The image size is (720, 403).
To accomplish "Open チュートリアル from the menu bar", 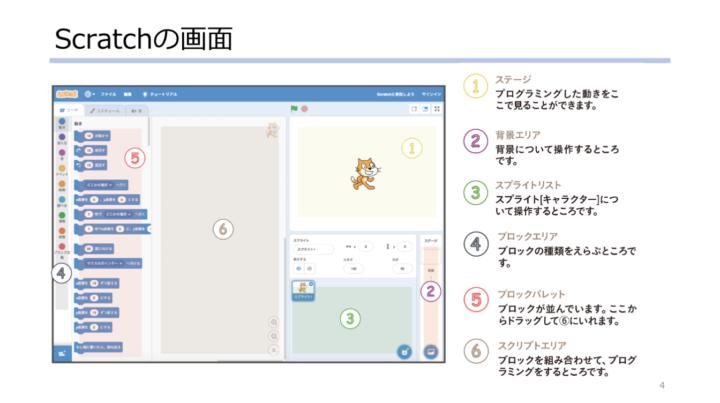I will tap(163, 94).
